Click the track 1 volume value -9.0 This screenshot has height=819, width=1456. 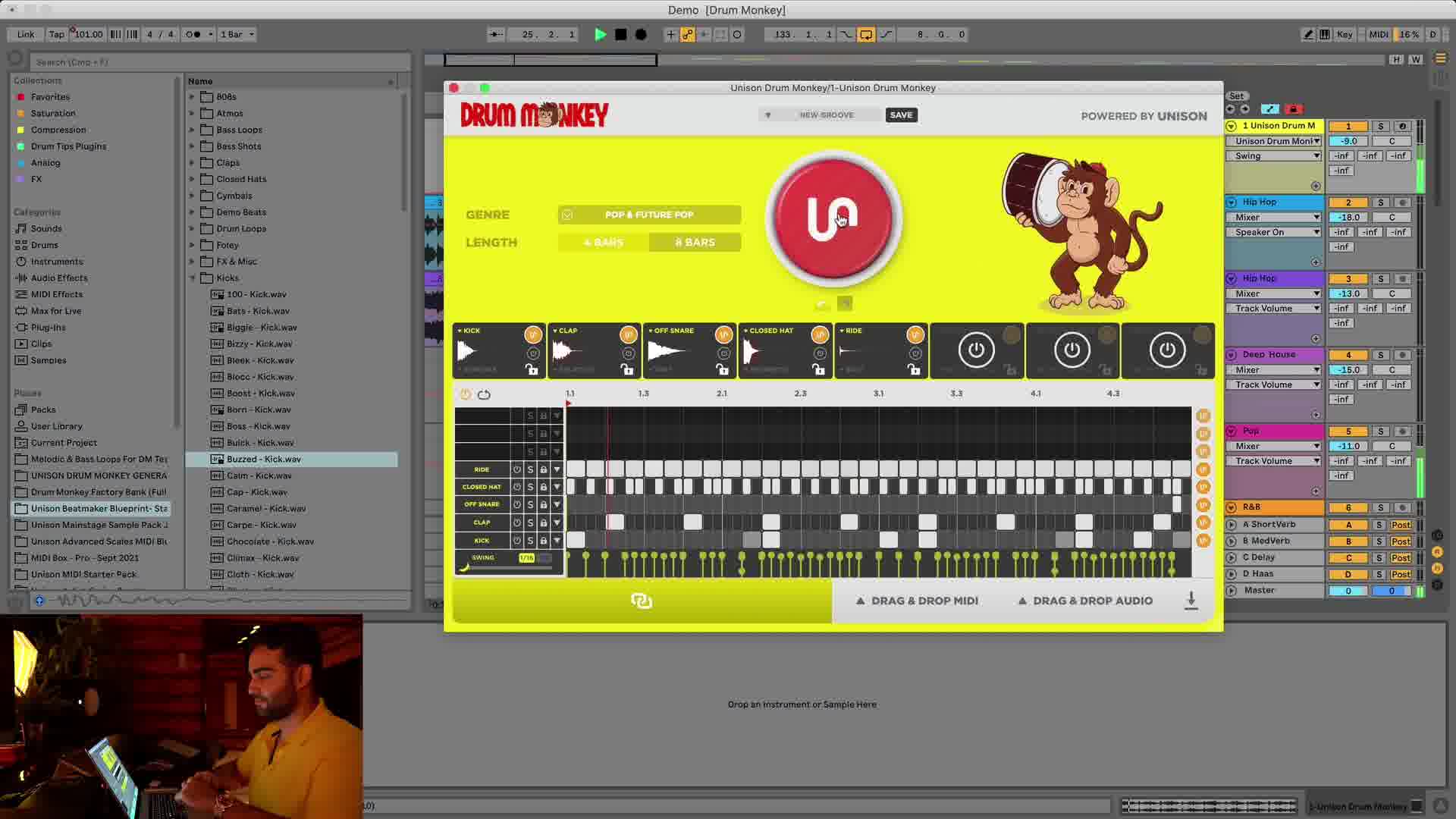coord(1348,141)
